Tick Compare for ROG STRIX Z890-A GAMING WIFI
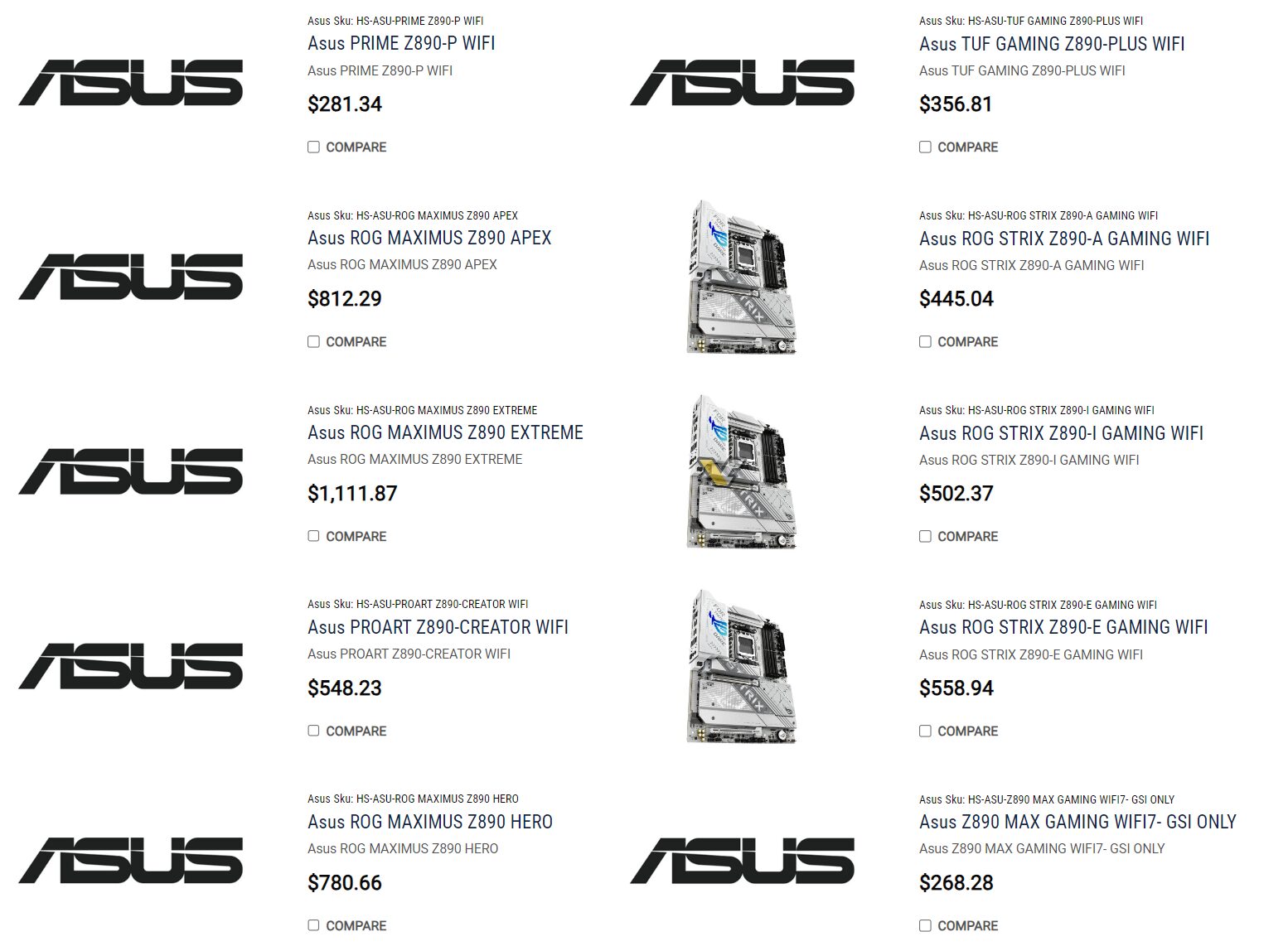 click(x=925, y=341)
